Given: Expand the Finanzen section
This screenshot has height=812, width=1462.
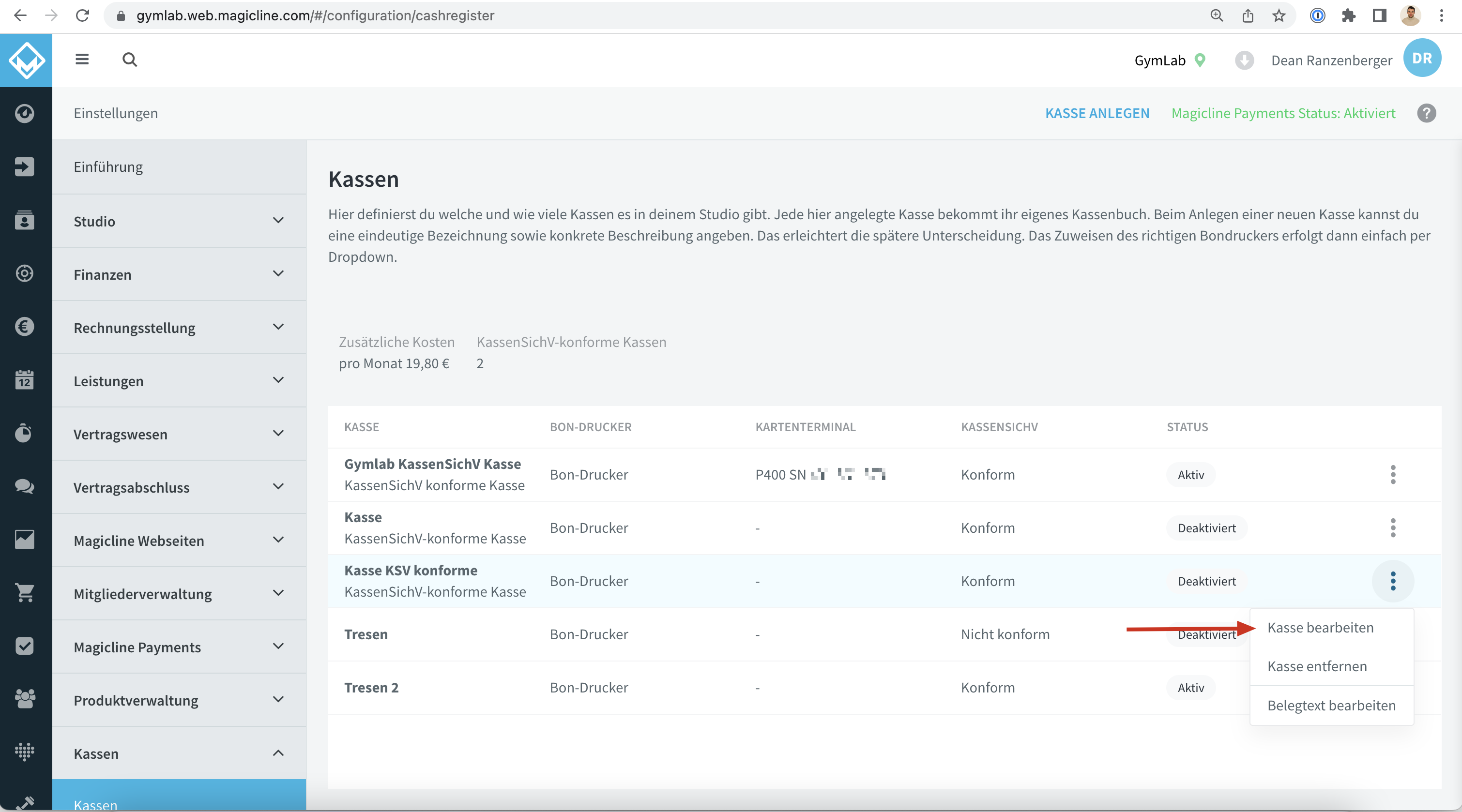Looking at the screenshot, I should pos(179,274).
